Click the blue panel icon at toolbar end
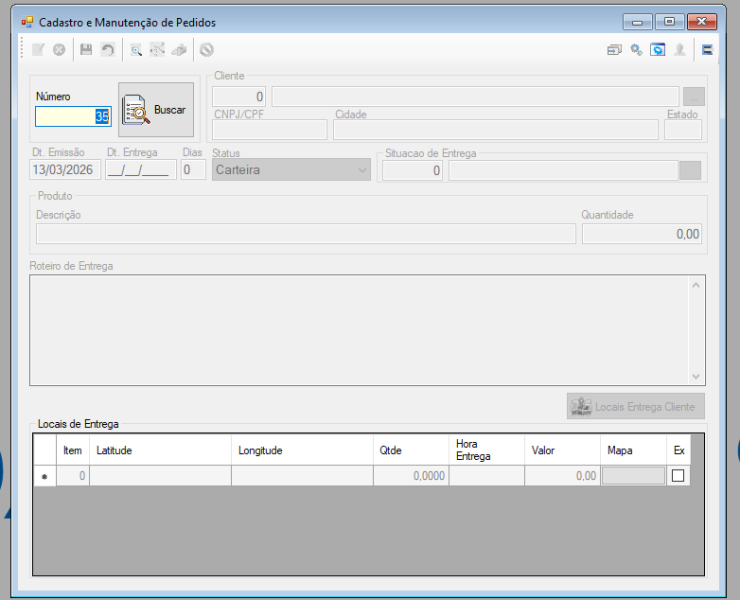 click(707, 50)
